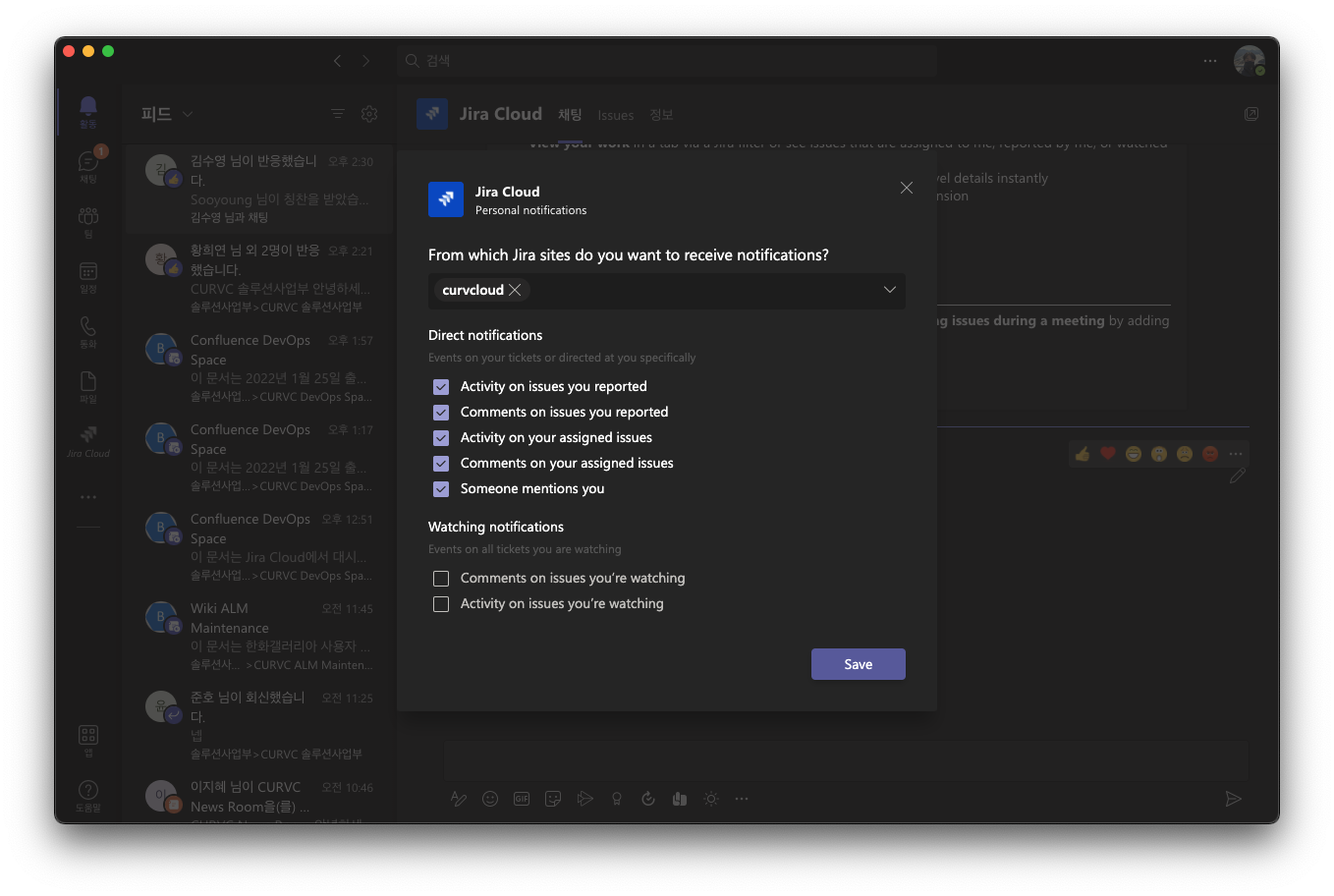Viewport: 1334px width, 896px height.
Task: Open 황희연 reaction notification in feed
Action: [x=259, y=278]
